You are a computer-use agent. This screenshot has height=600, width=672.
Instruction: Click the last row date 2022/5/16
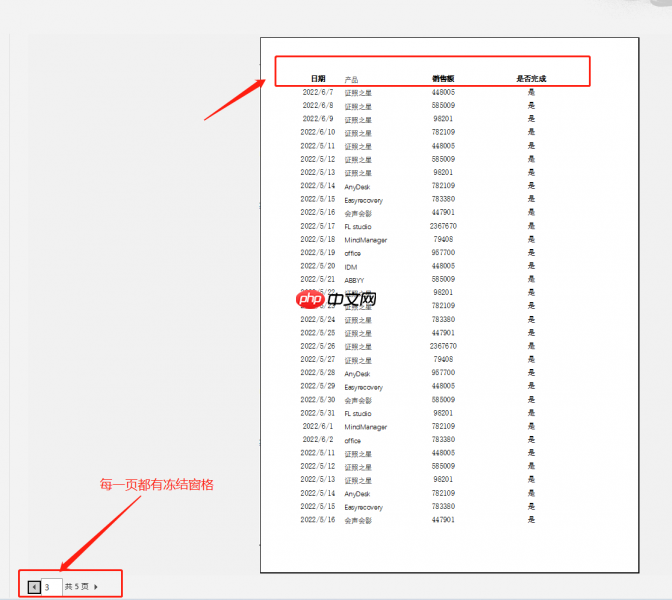coord(318,519)
